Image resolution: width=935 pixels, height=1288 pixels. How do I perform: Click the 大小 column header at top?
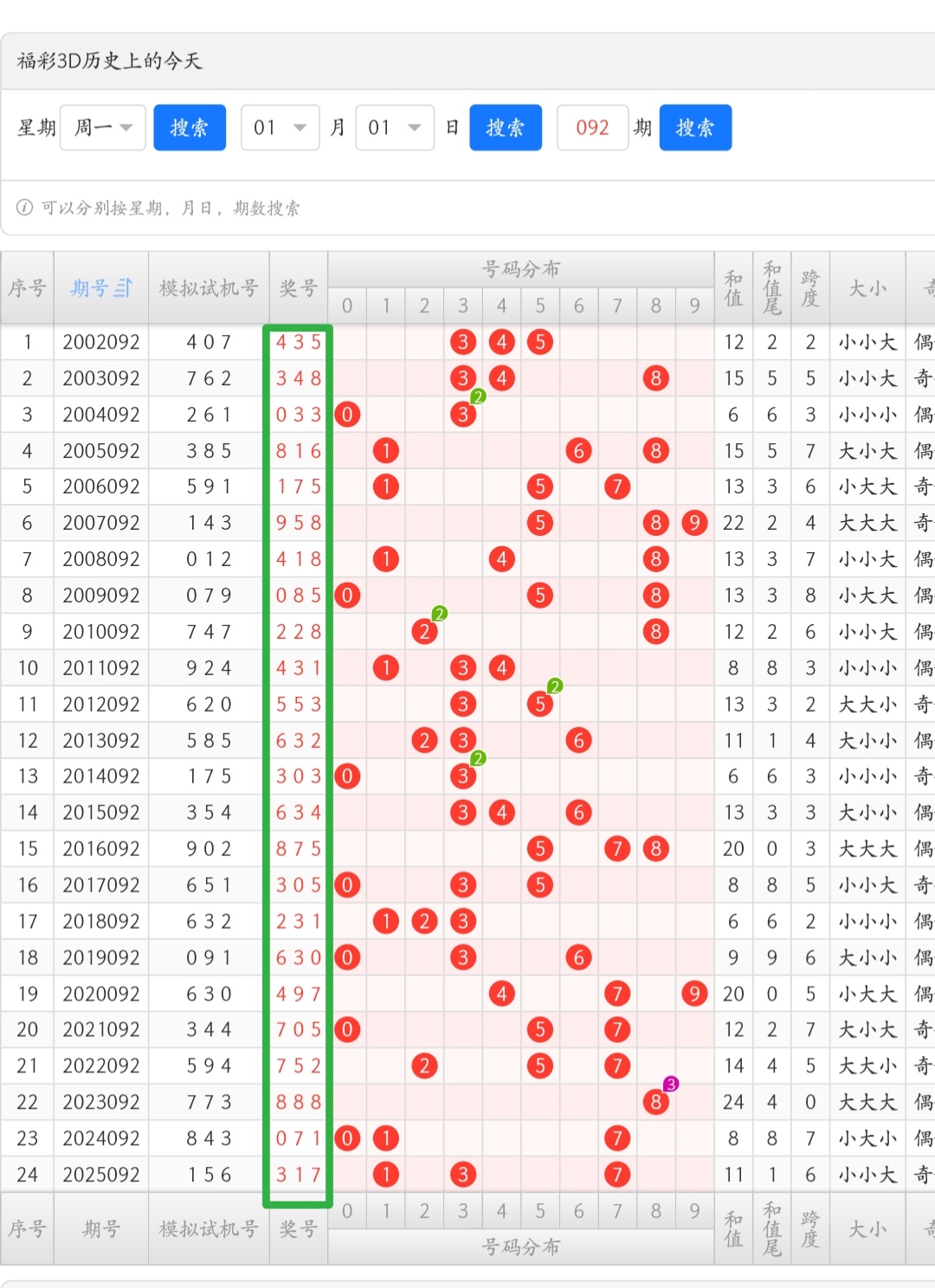(x=867, y=288)
